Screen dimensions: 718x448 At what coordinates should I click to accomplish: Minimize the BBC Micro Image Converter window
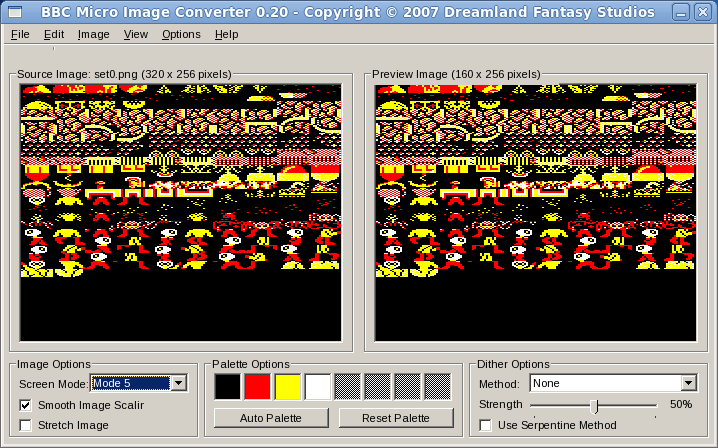681,12
